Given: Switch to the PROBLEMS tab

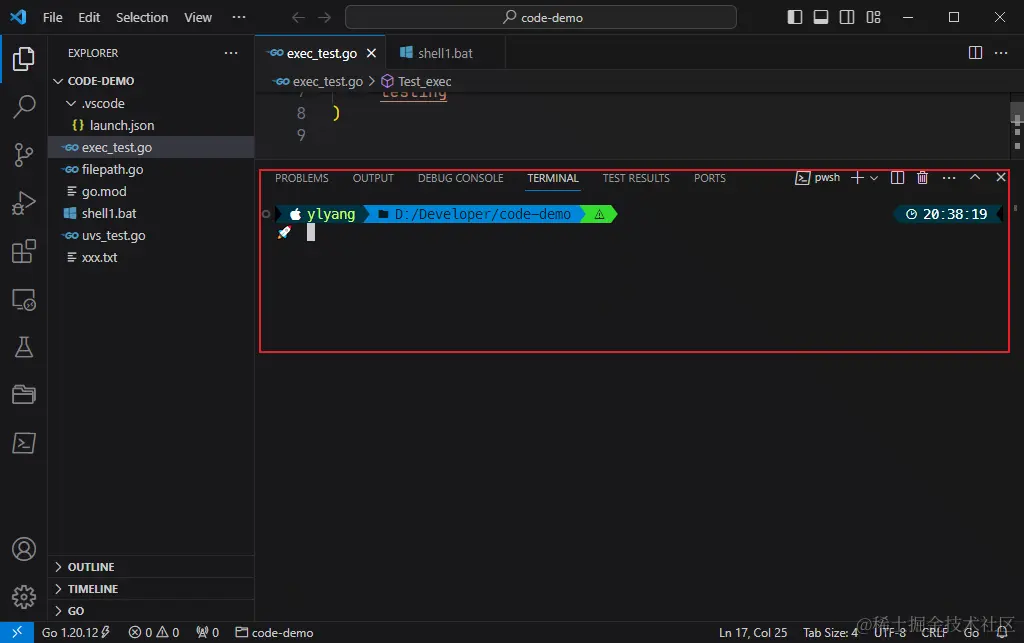Looking at the screenshot, I should [x=302, y=178].
